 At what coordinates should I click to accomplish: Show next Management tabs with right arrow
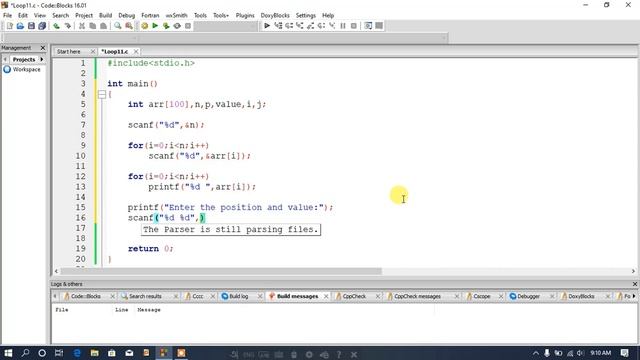42,60
